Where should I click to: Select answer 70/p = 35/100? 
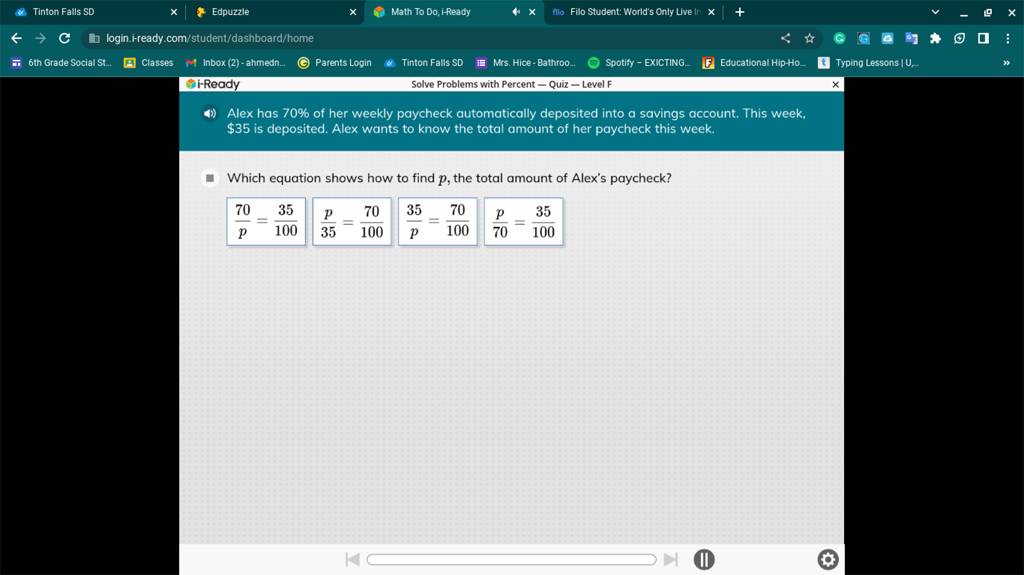click(x=266, y=222)
